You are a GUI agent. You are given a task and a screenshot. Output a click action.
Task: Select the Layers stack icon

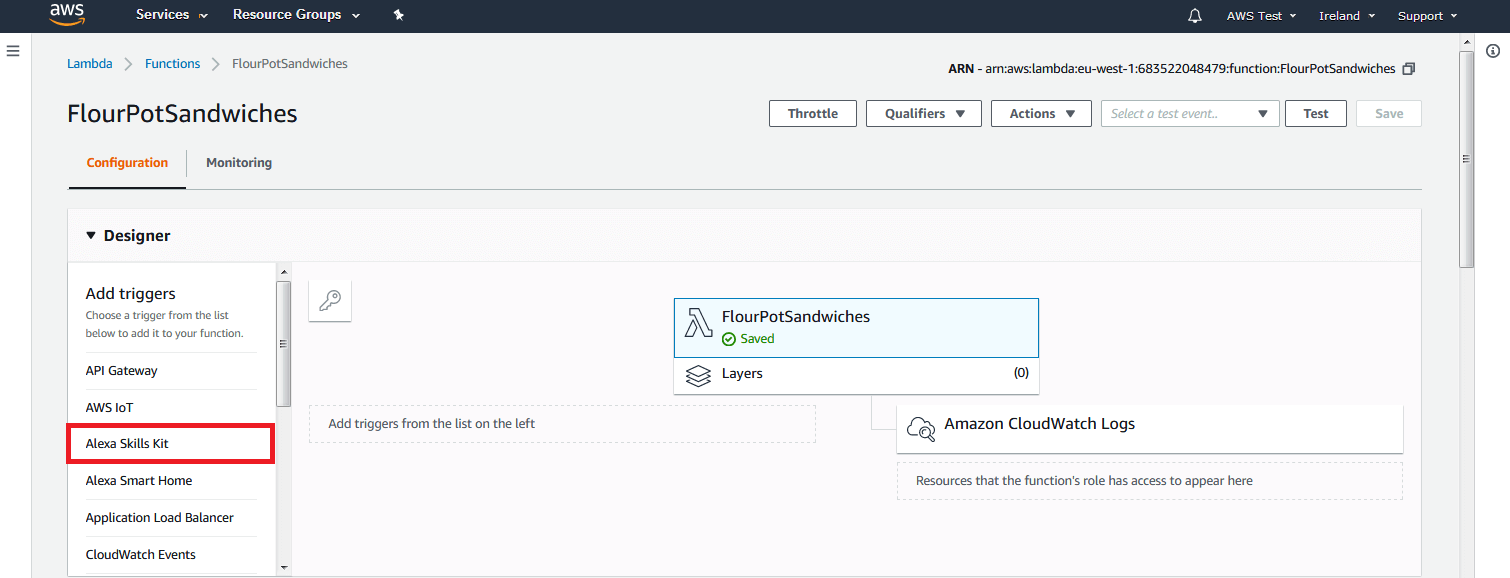coord(698,376)
